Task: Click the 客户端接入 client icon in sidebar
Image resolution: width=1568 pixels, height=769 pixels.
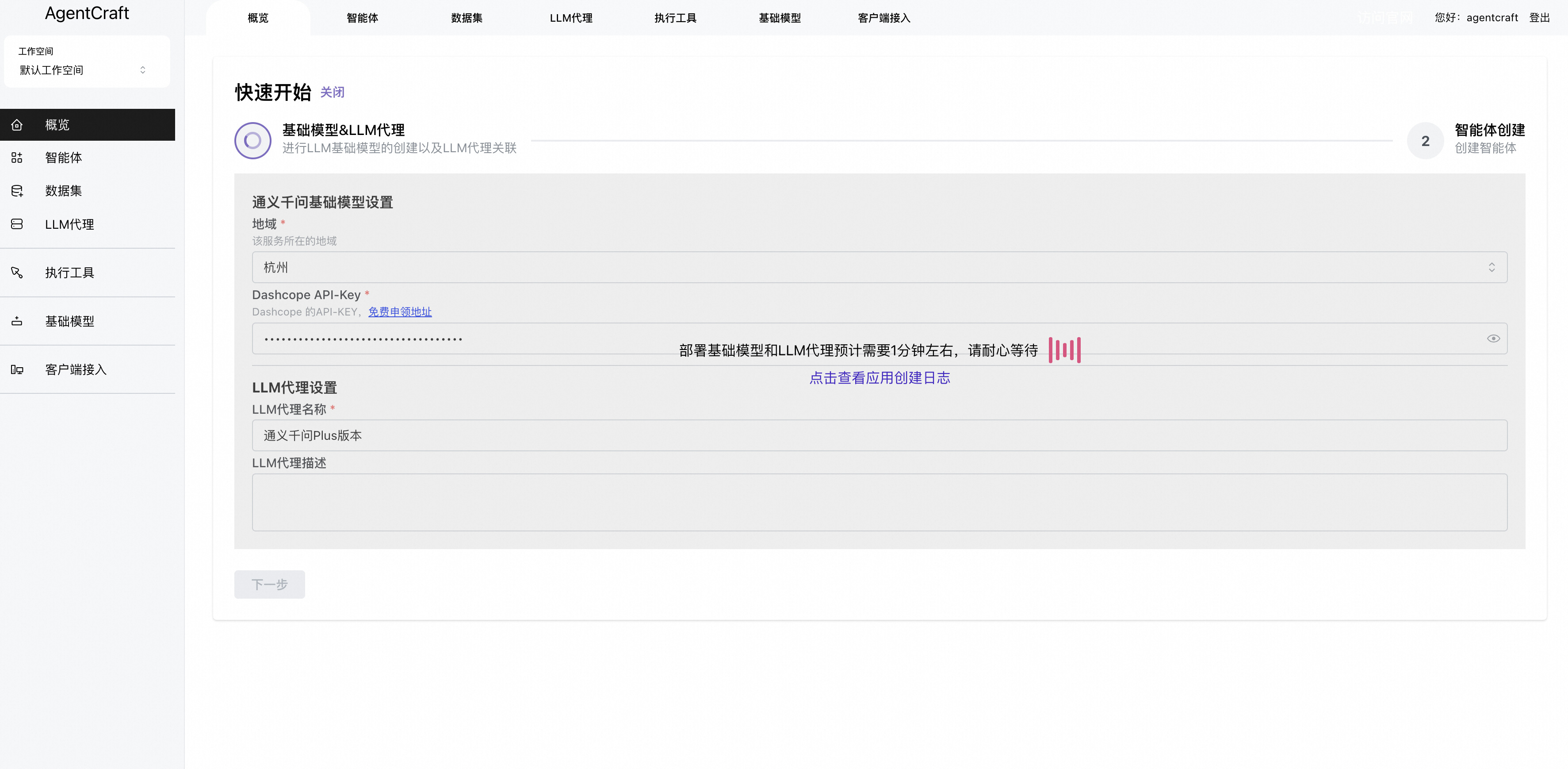Action: tap(18, 370)
